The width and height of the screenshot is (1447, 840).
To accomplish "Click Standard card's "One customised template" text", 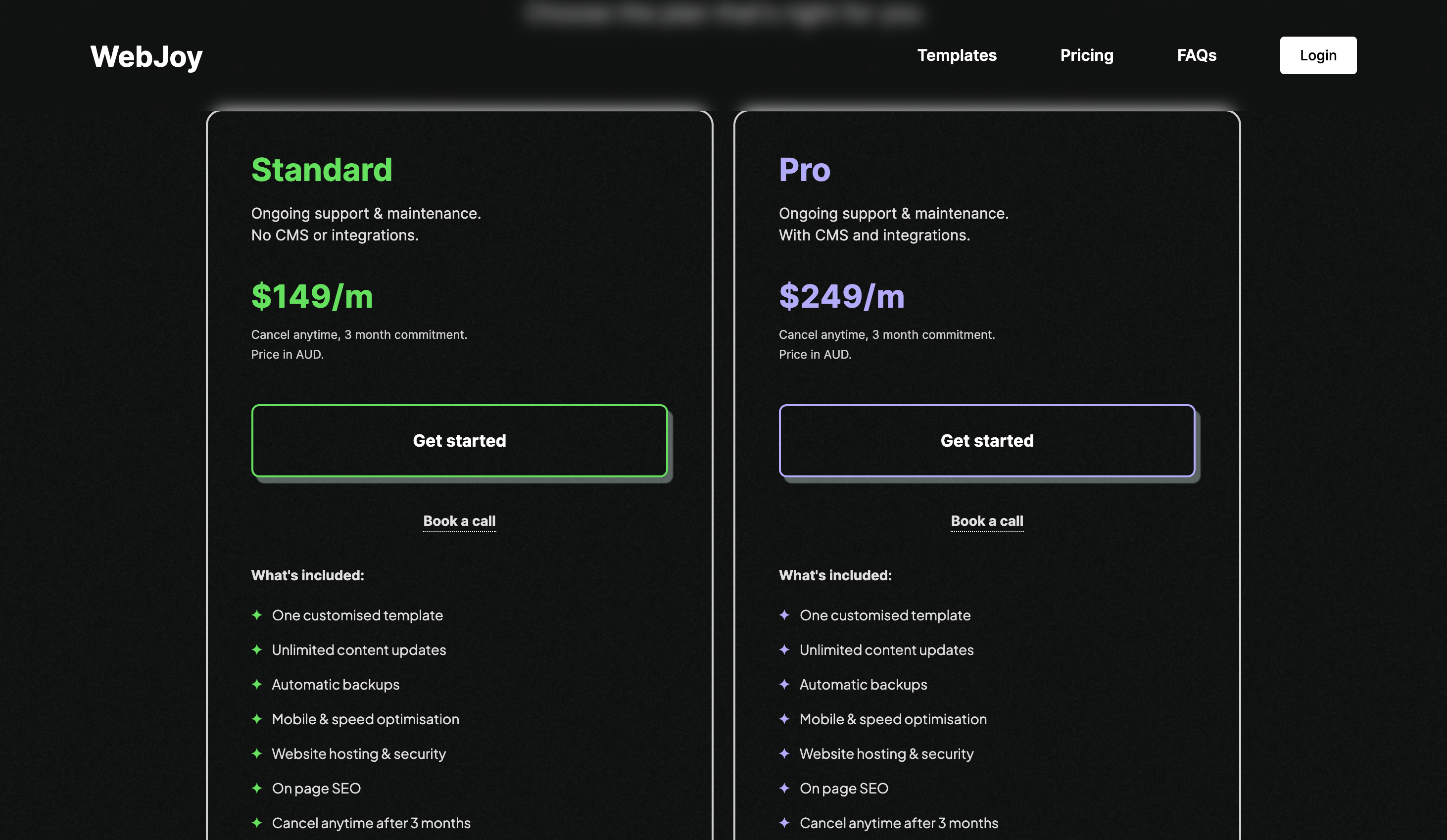I will coord(357,615).
